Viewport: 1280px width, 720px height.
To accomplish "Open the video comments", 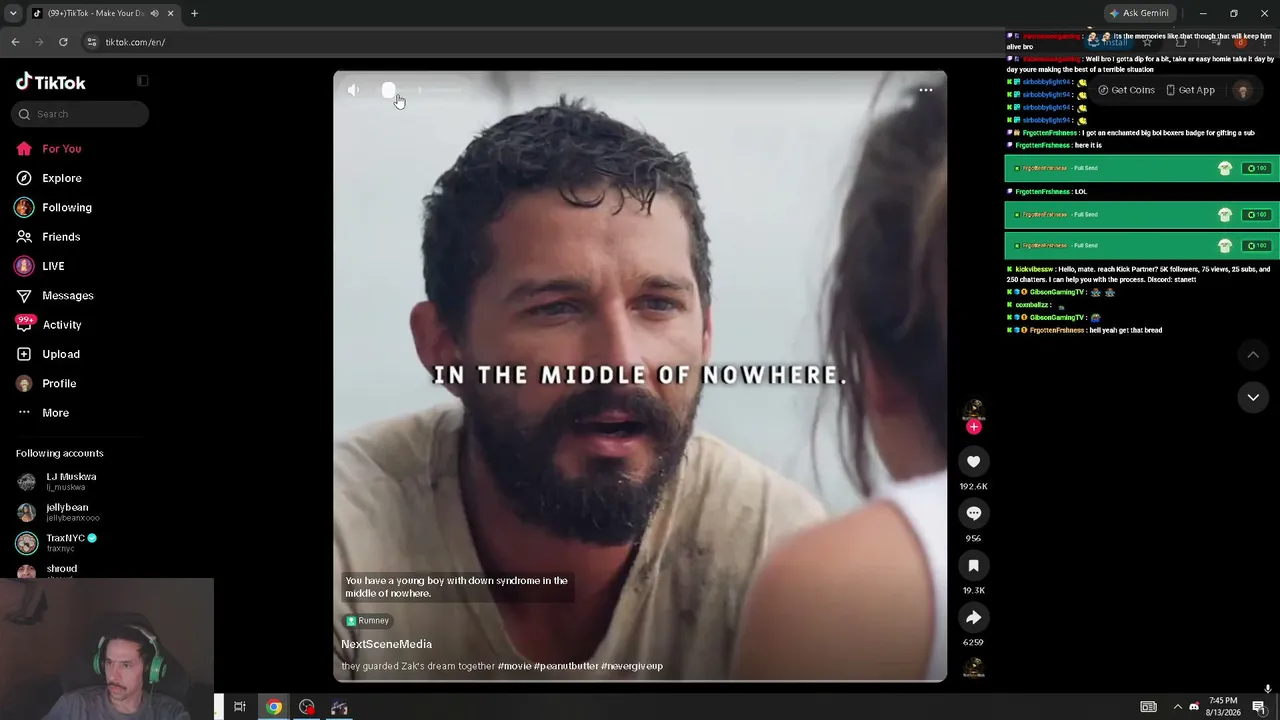I will tap(974, 513).
